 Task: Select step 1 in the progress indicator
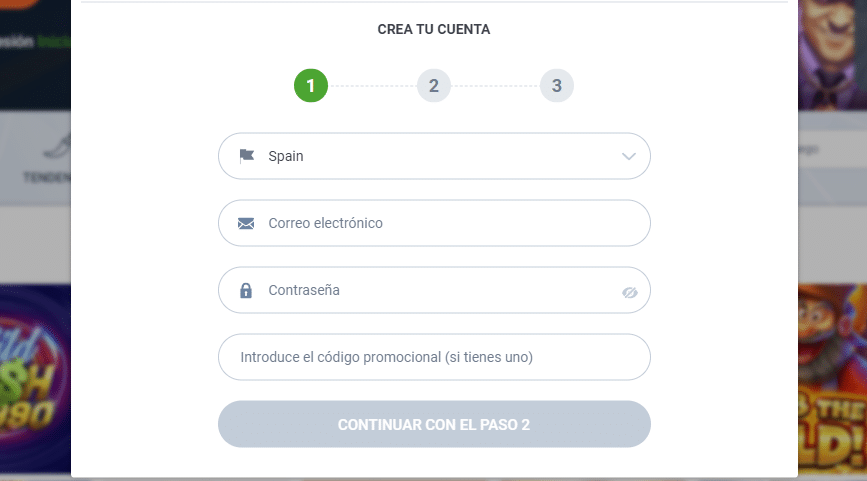(311, 86)
